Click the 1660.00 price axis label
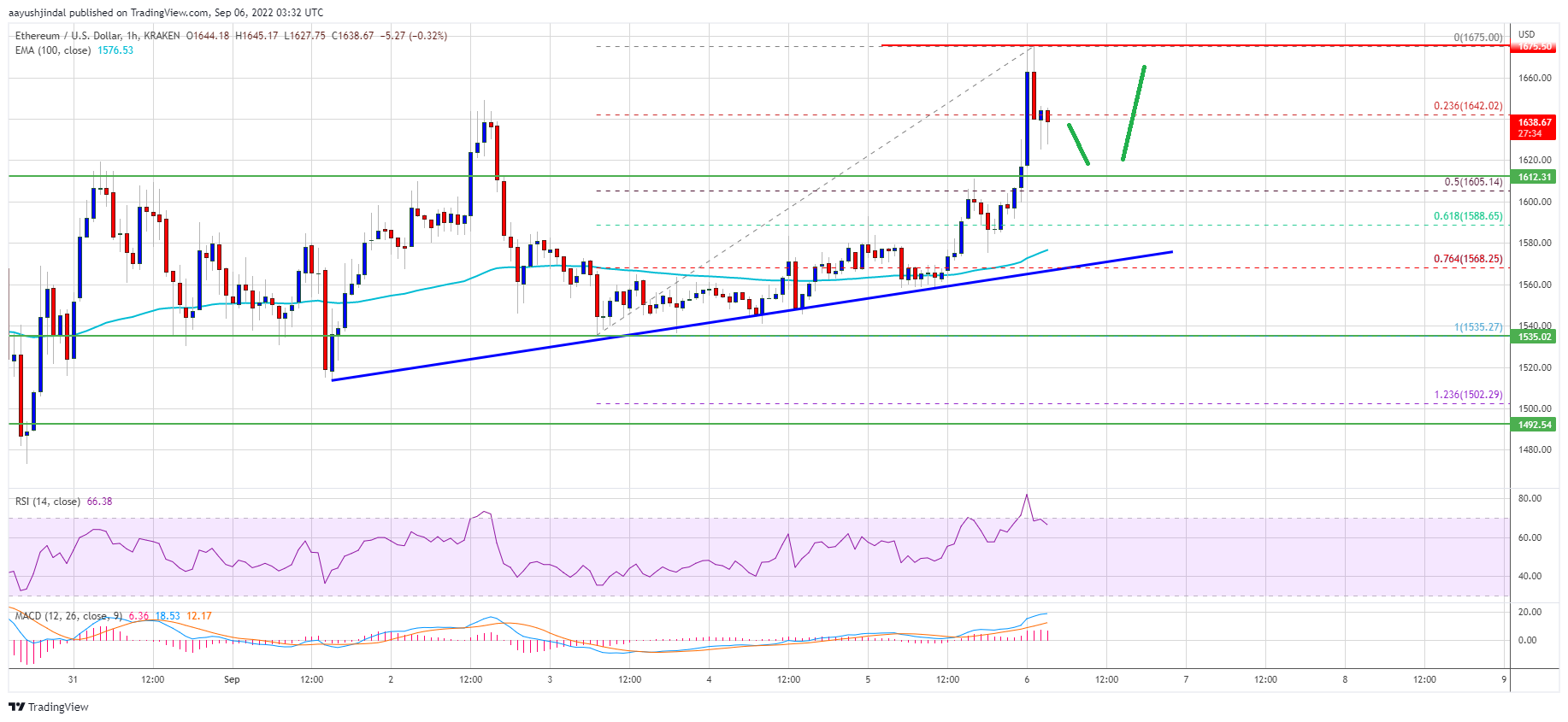Screen dimensions: 1568x722 click(1535, 79)
